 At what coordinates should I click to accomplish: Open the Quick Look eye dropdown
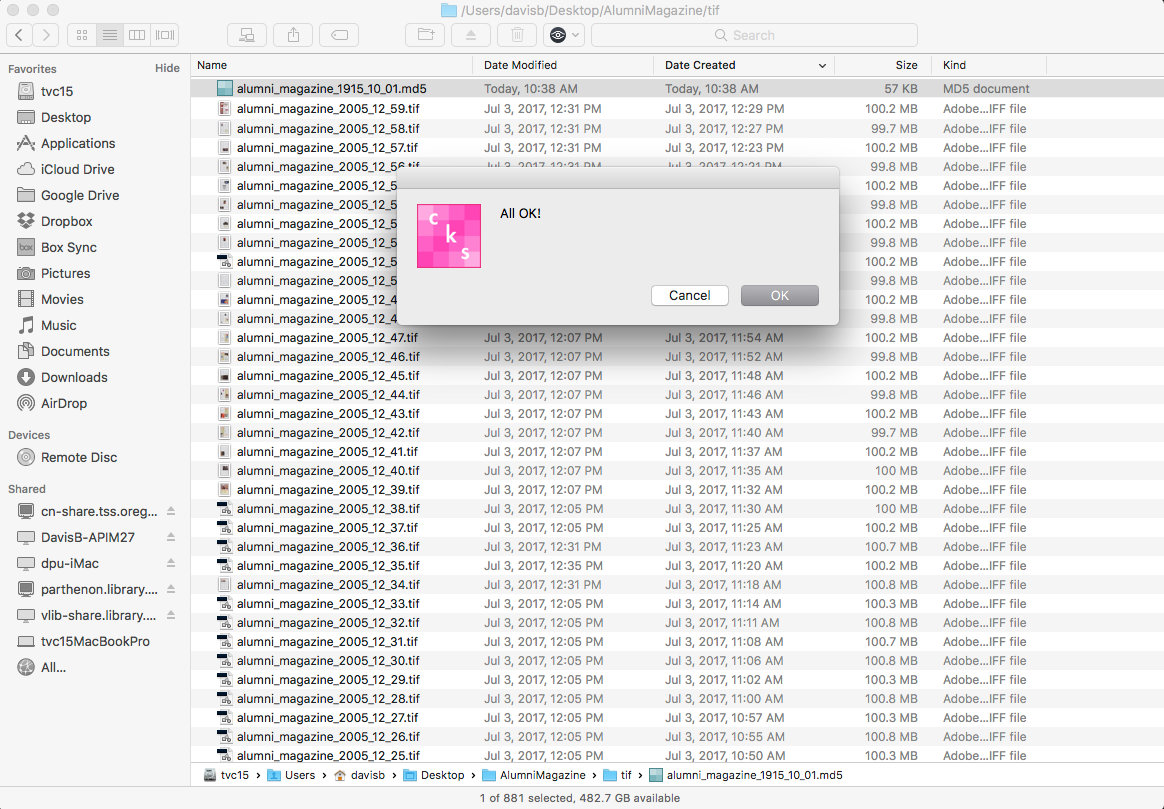pos(564,35)
